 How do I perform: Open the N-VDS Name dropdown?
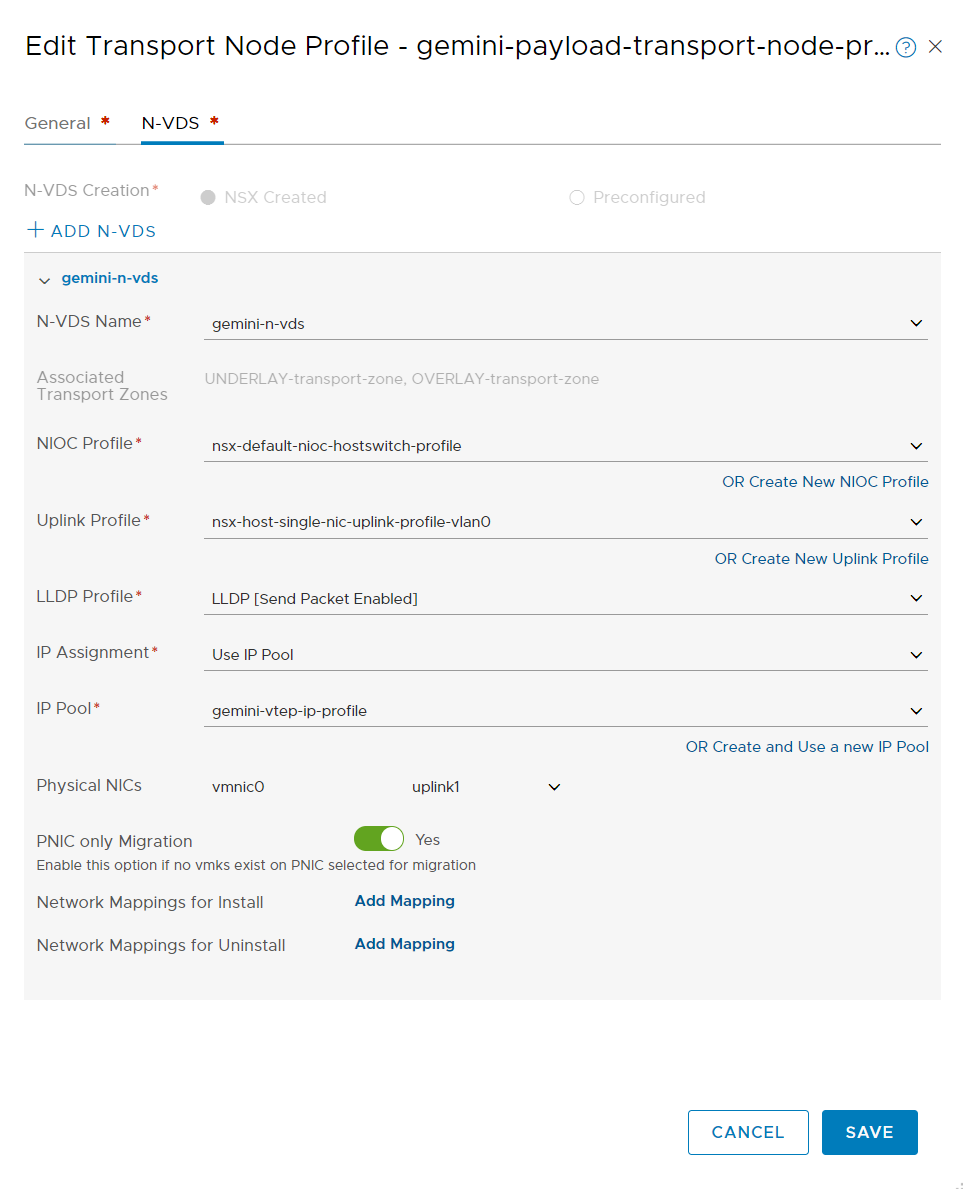tap(916, 323)
